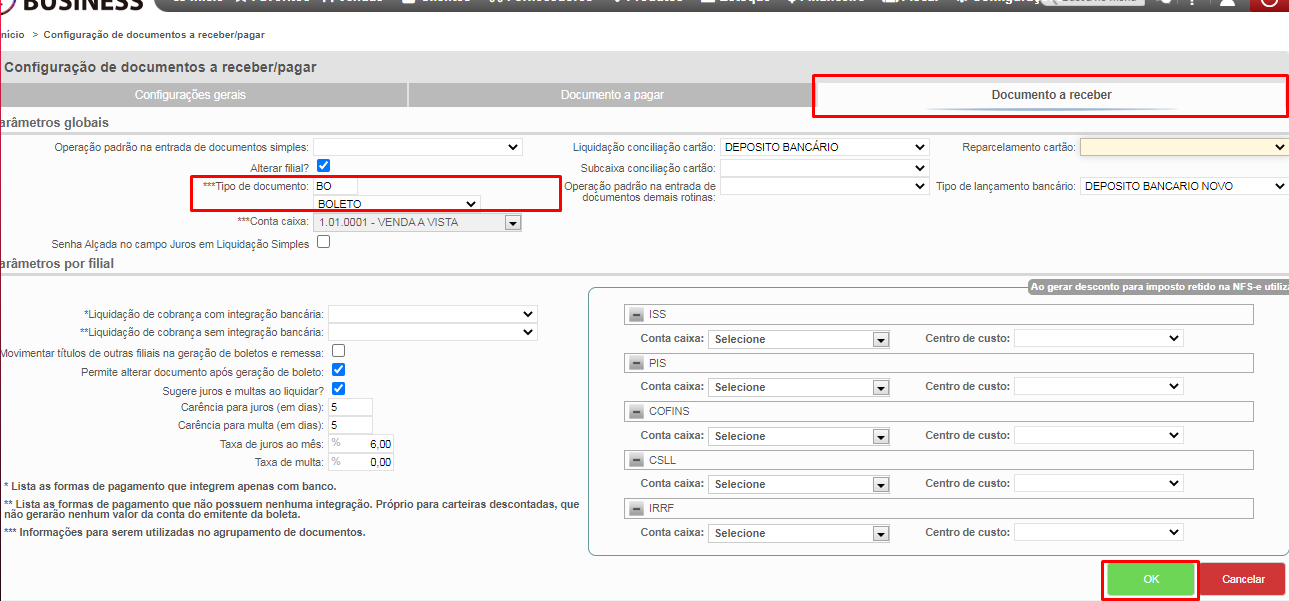Switch to the Documento a pagar tab
Screen dimensions: 1289x601
(612, 95)
